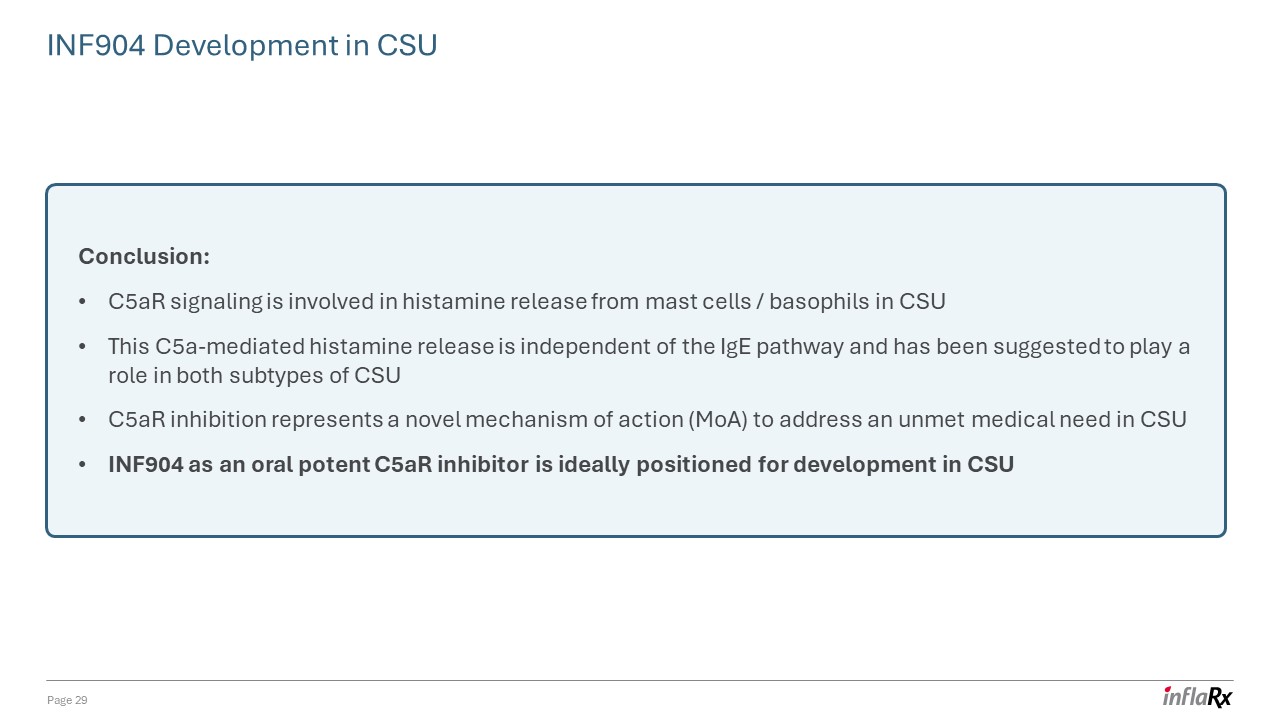Click the line role in both subtypes of CSU
This screenshot has height=720, width=1280.
(254, 376)
